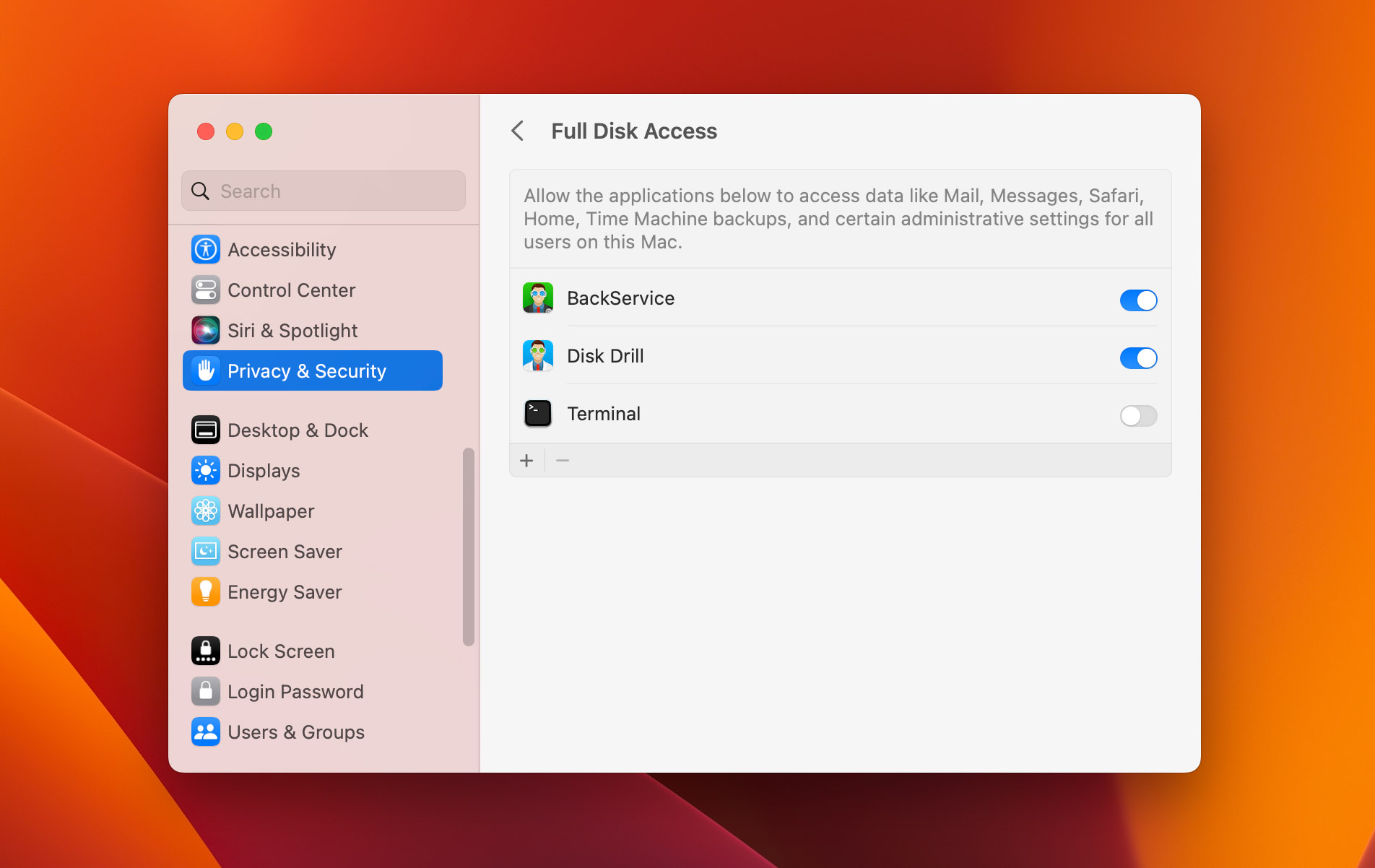Disable the Disk Drill toggle
This screenshot has height=868, width=1375.
click(1139, 358)
